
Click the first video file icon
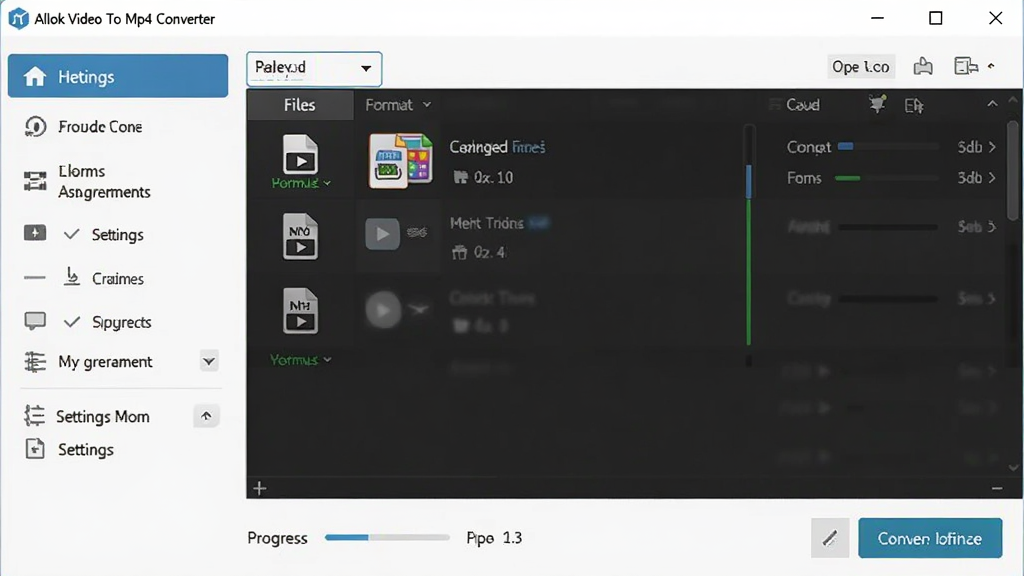pos(300,154)
